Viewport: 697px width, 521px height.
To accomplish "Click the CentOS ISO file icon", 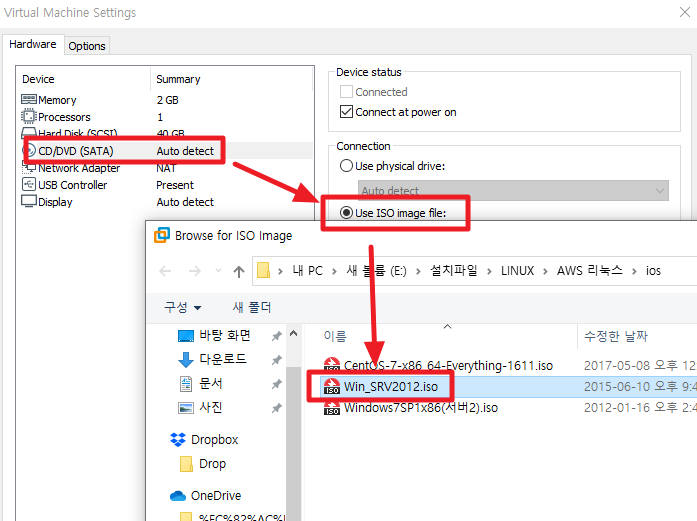I will coord(332,365).
